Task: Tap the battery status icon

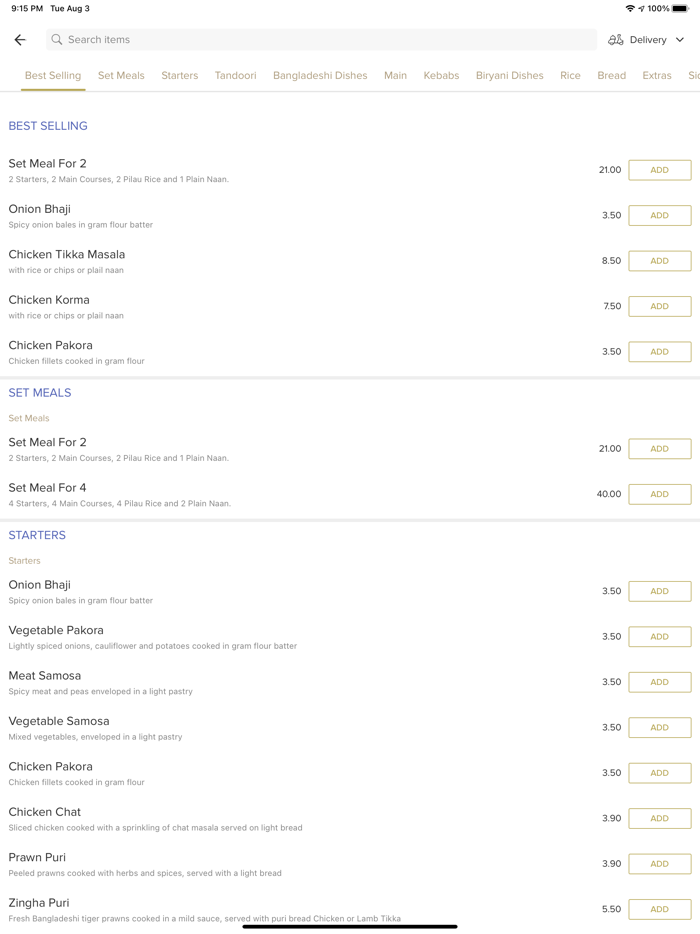Action: (681, 9)
